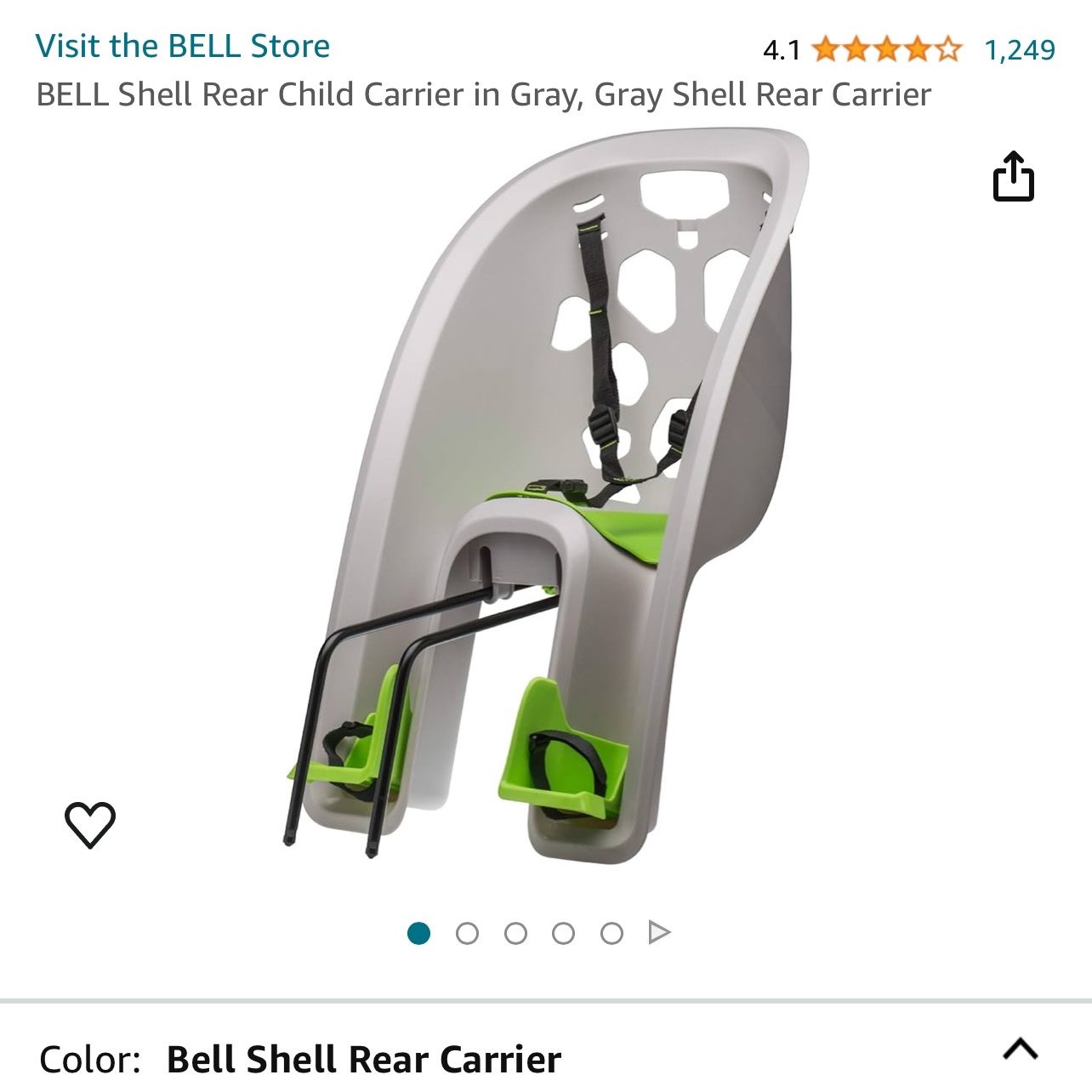Viewport: 1092px width, 1092px height.
Task: Collapse the Color section with chevron
Action: [x=1021, y=1049]
